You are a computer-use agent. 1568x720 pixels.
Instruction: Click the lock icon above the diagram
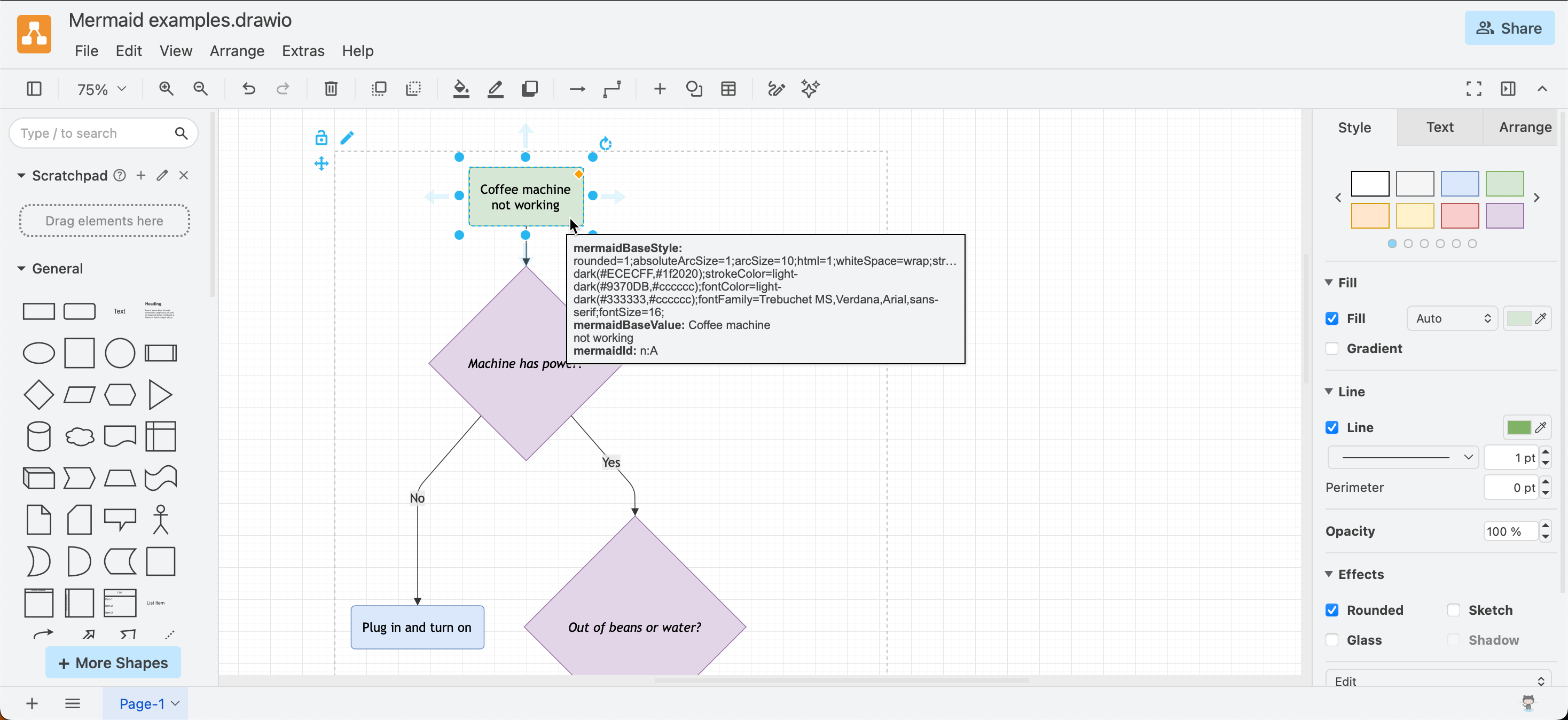[x=321, y=138]
